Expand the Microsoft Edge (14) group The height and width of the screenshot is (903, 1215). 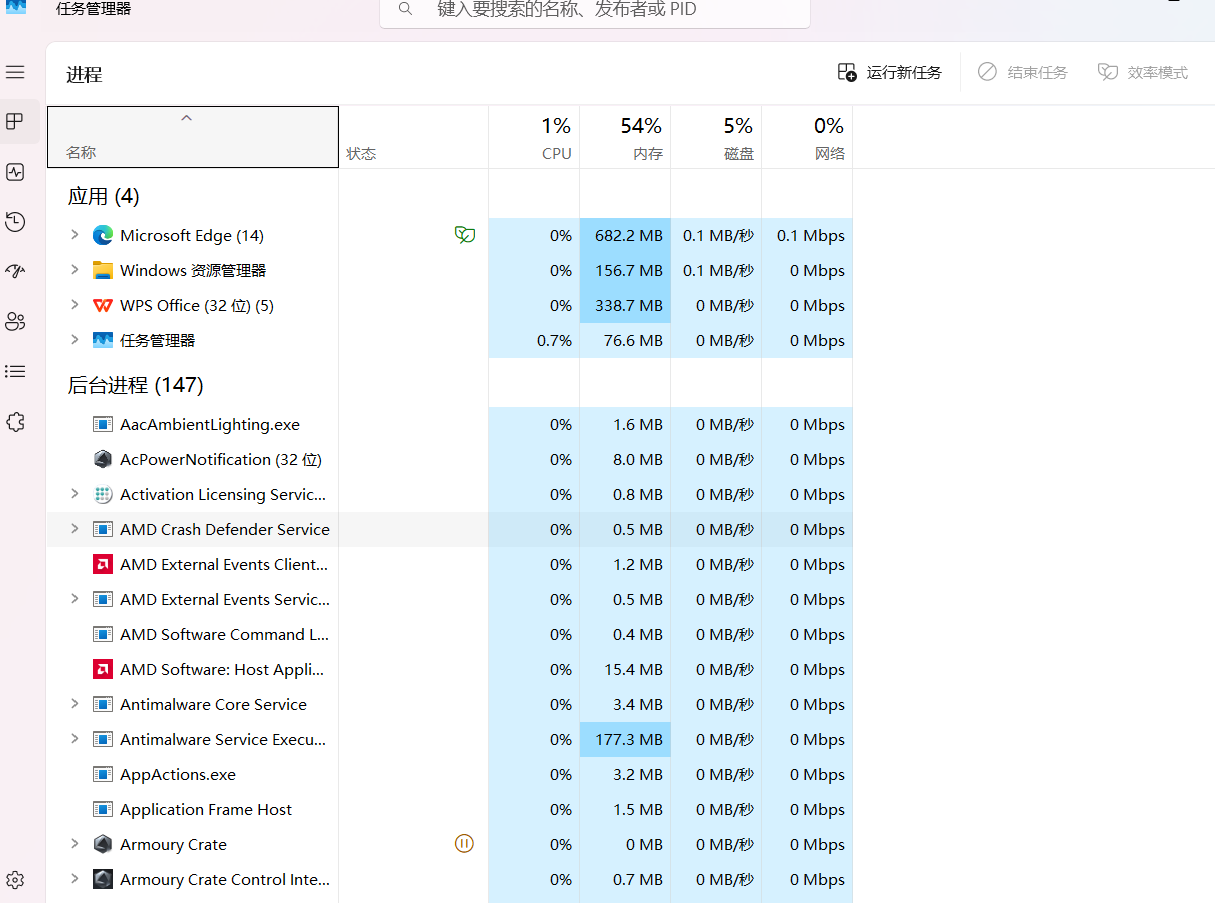[74, 235]
